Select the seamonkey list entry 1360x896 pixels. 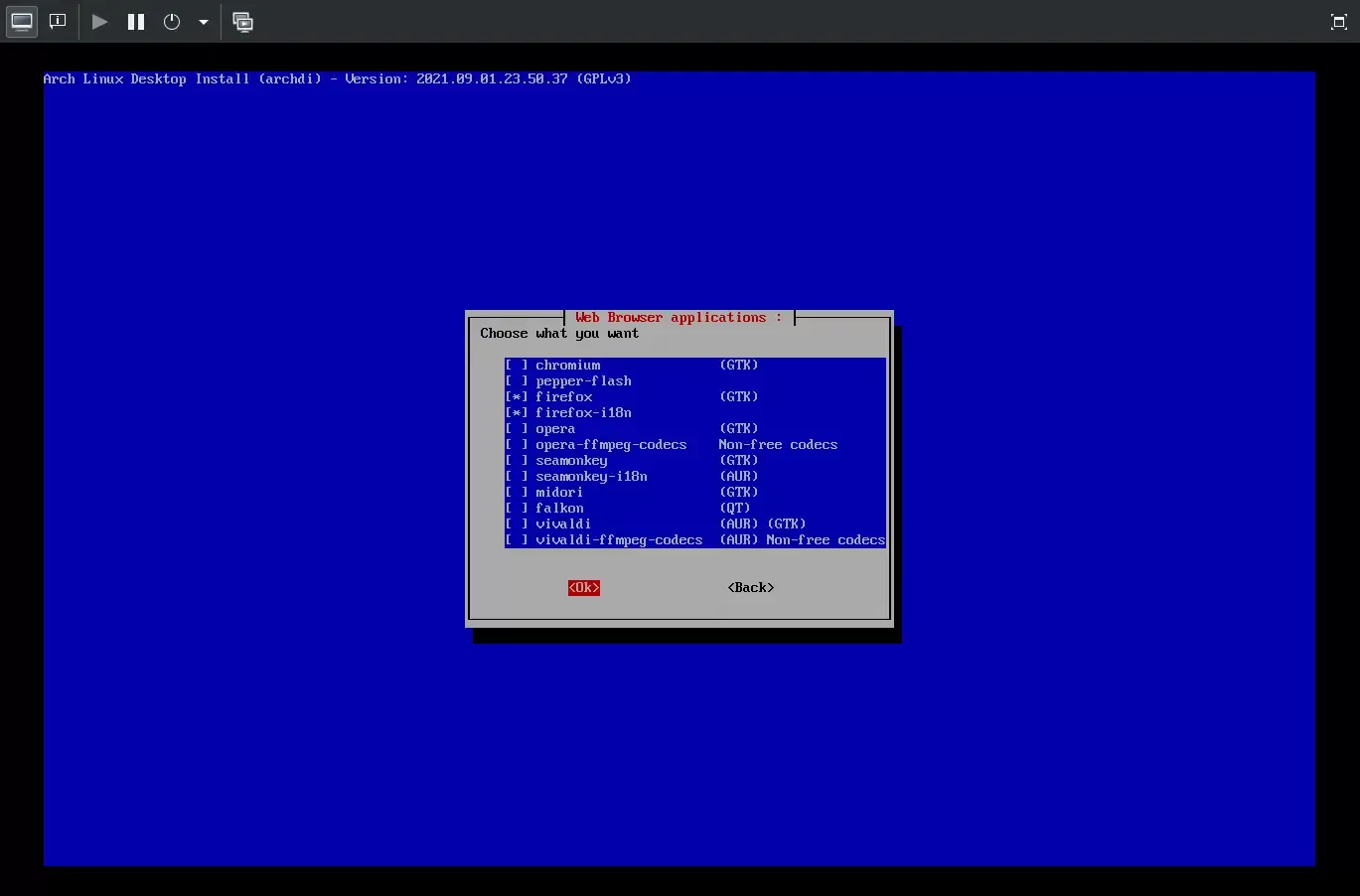(x=571, y=461)
